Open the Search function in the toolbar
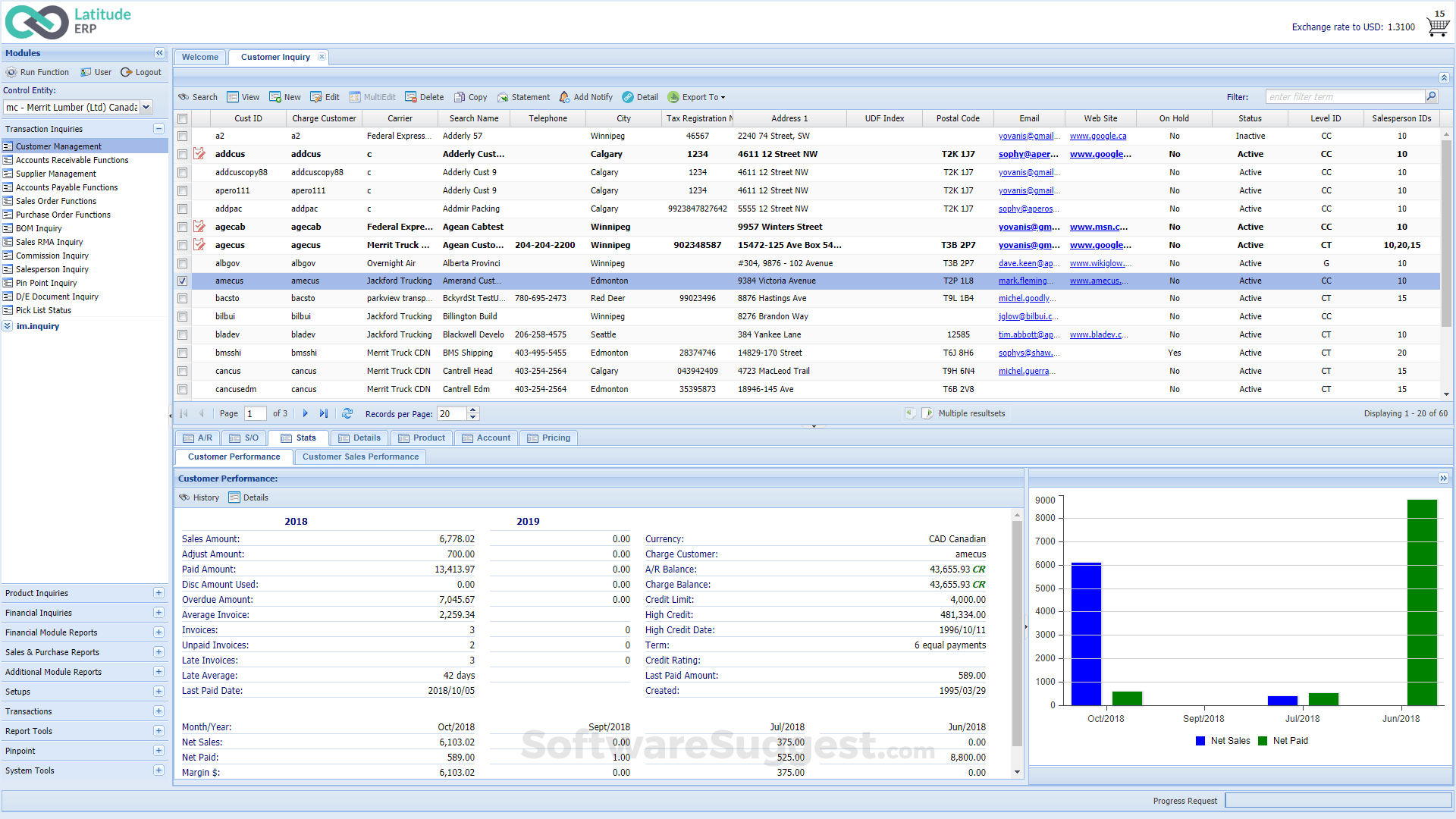1456x819 pixels. pyautogui.click(x=197, y=97)
